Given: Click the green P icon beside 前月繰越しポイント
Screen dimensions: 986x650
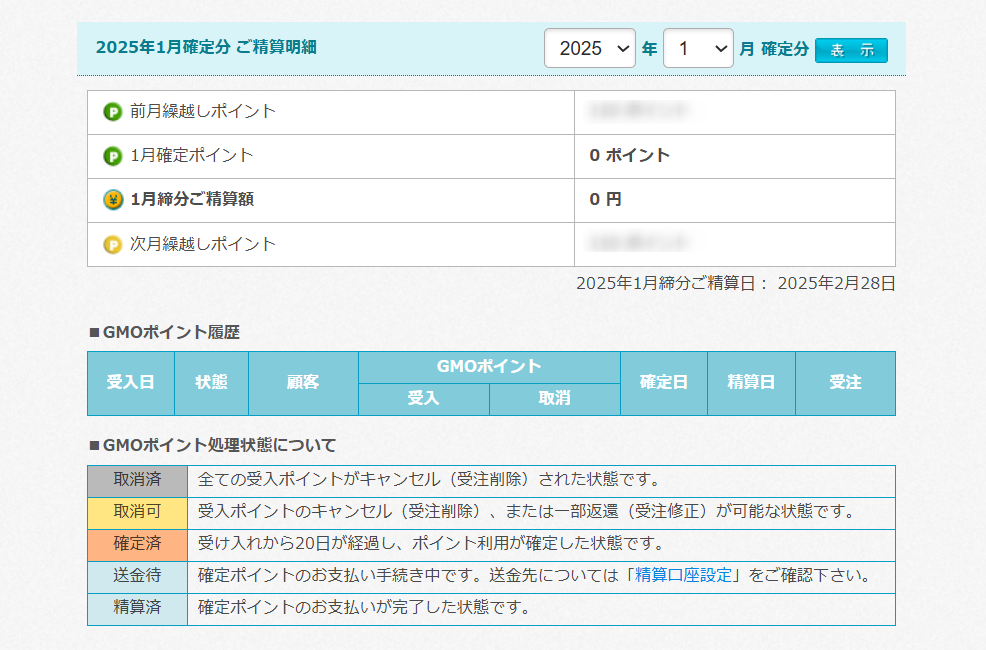Looking at the screenshot, I should [x=113, y=111].
